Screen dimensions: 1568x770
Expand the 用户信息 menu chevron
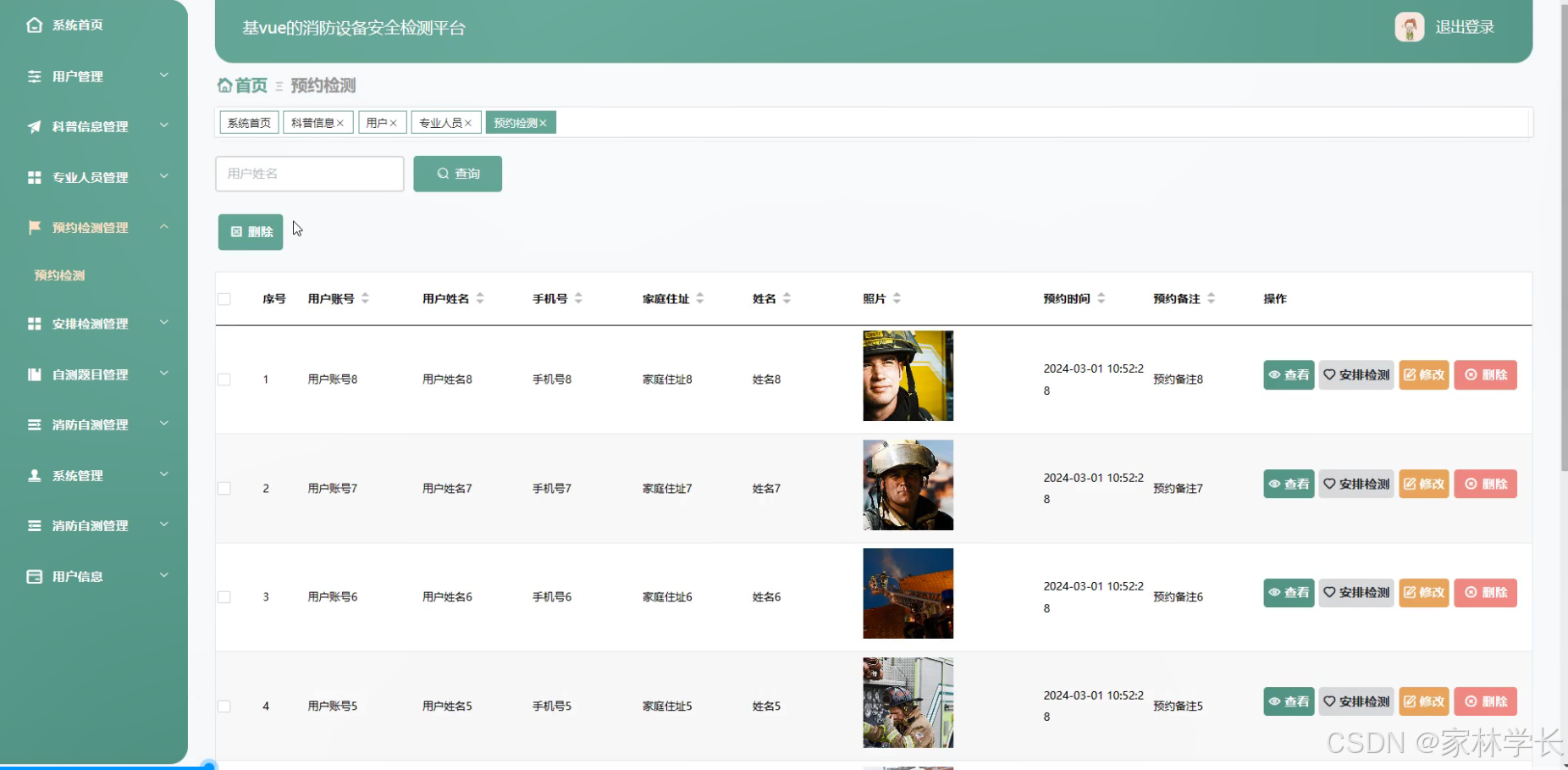[164, 575]
